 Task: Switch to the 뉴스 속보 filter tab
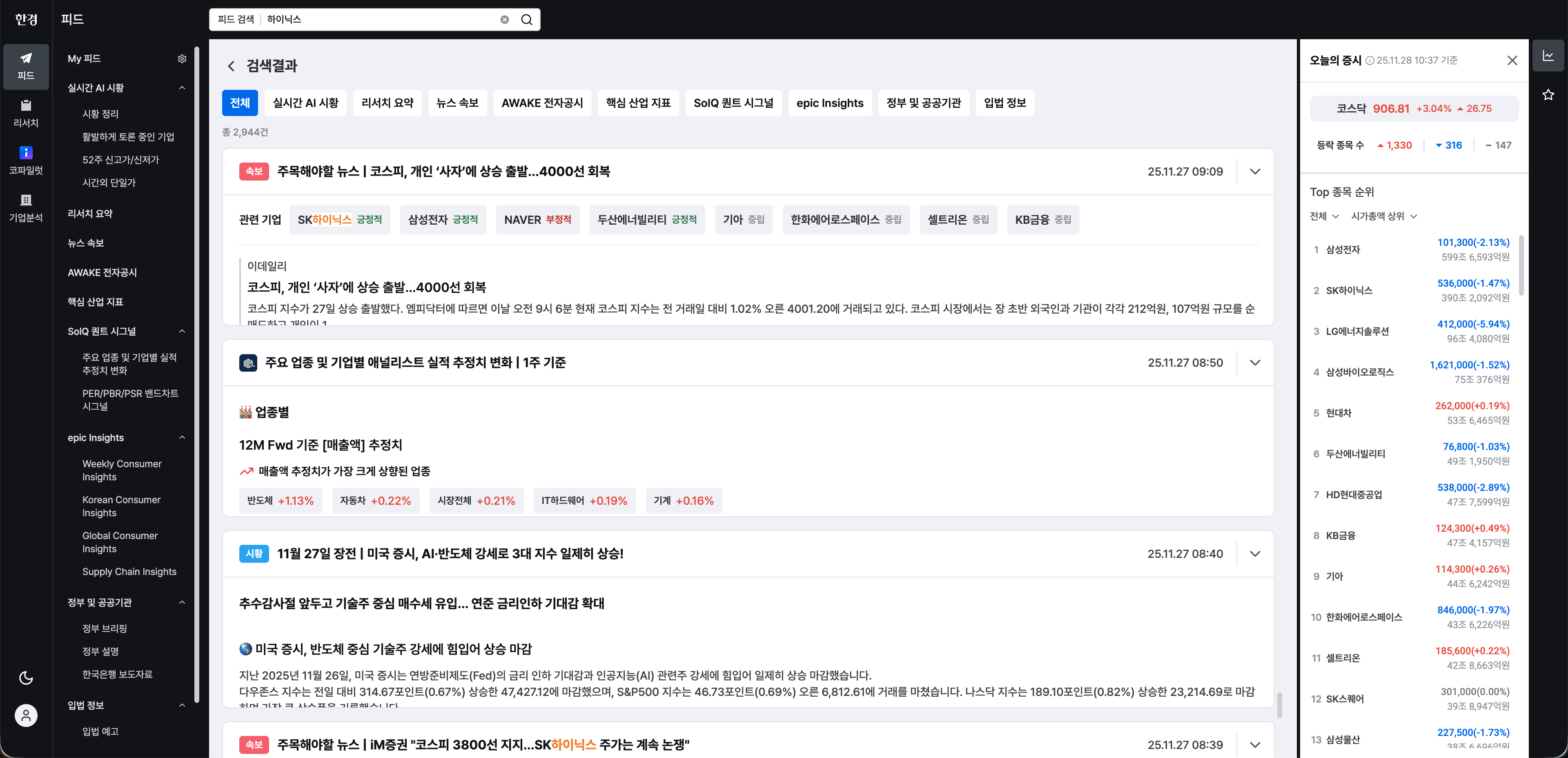point(457,102)
